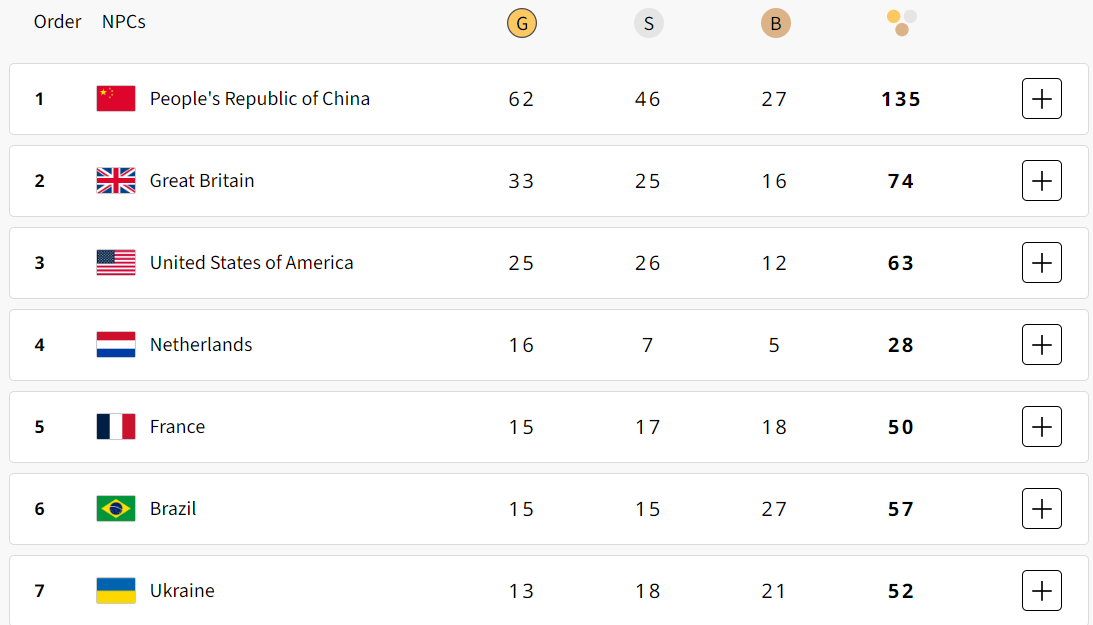This screenshot has height=625, width=1093.
Task: Open Brazil row plus button
Action: pos(1041,509)
